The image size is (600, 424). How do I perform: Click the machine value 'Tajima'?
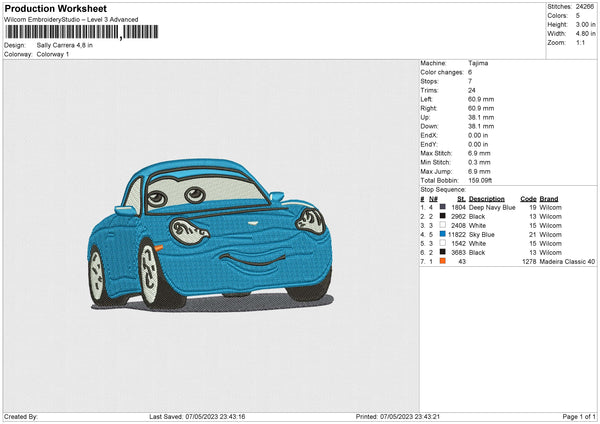(478, 63)
